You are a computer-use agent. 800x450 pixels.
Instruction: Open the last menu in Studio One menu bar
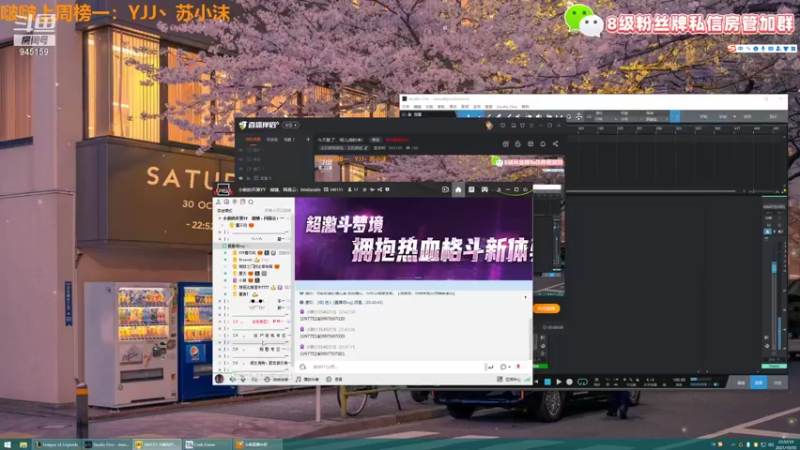click(x=526, y=107)
